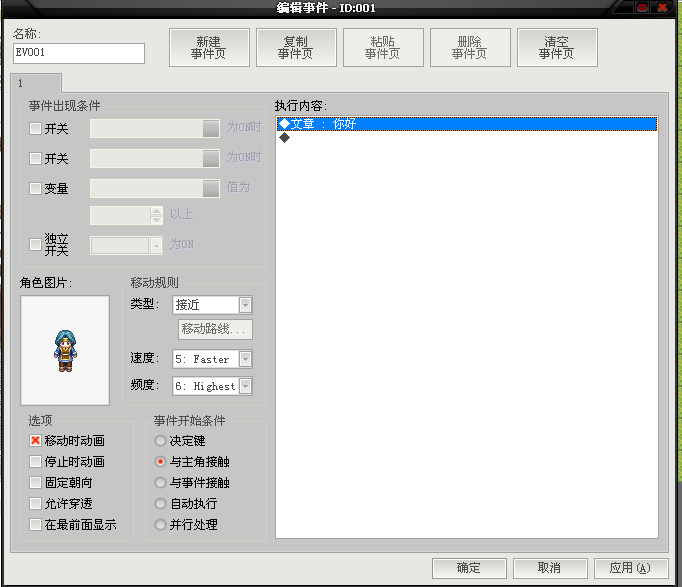This screenshot has height=587, width=682.
Task: Enable the 独立开关 condition checkbox
Action: (35, 244)
